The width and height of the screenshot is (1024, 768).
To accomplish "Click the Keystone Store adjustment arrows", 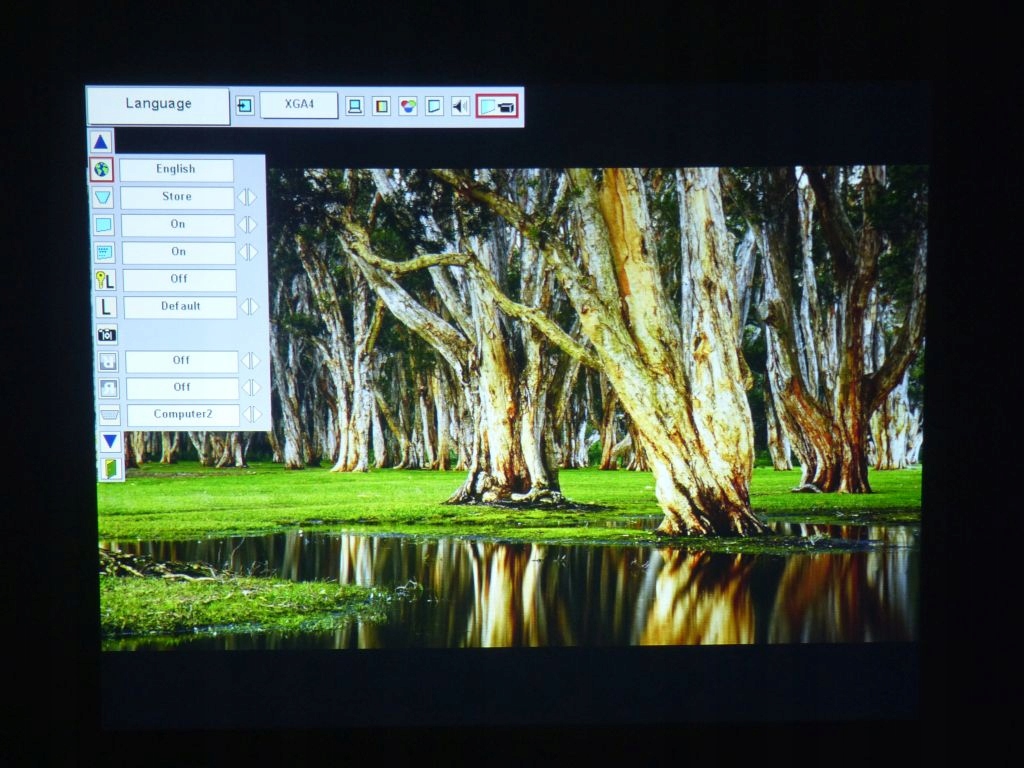I will tap(248, 197).
